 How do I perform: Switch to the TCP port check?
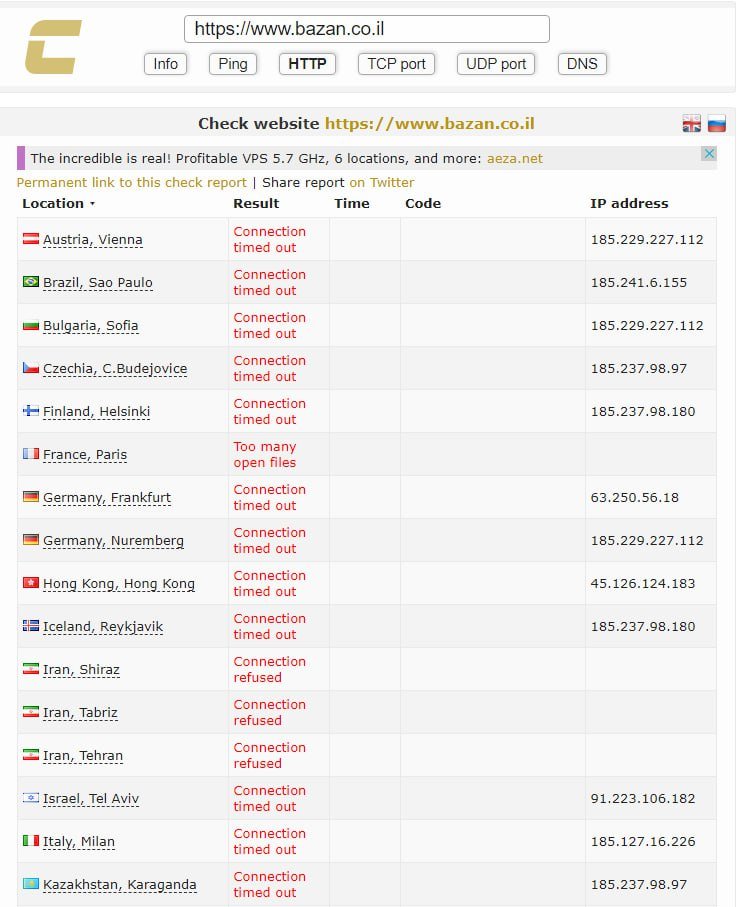tap(396, 64)
